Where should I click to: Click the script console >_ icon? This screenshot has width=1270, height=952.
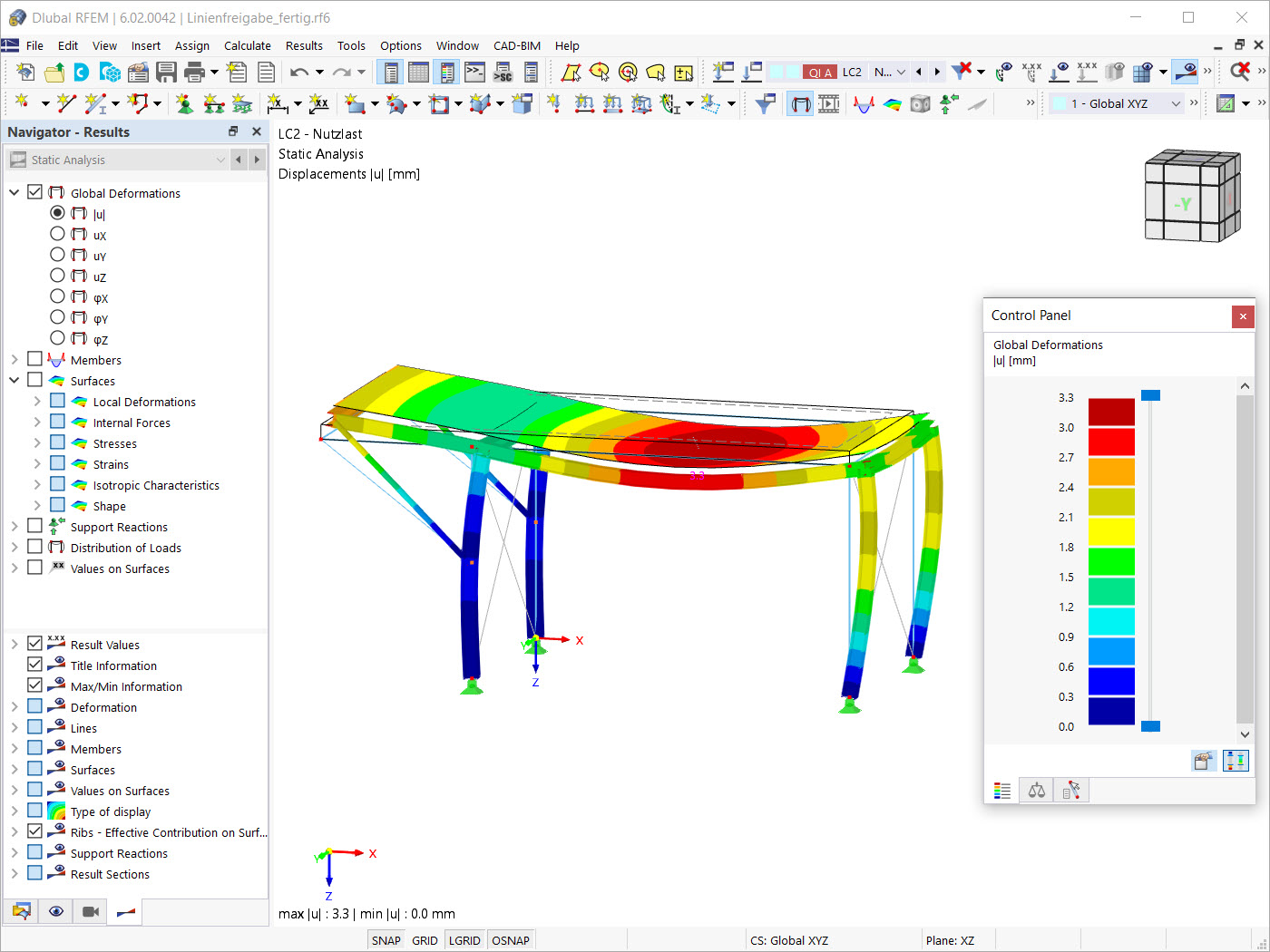(474, 73)
